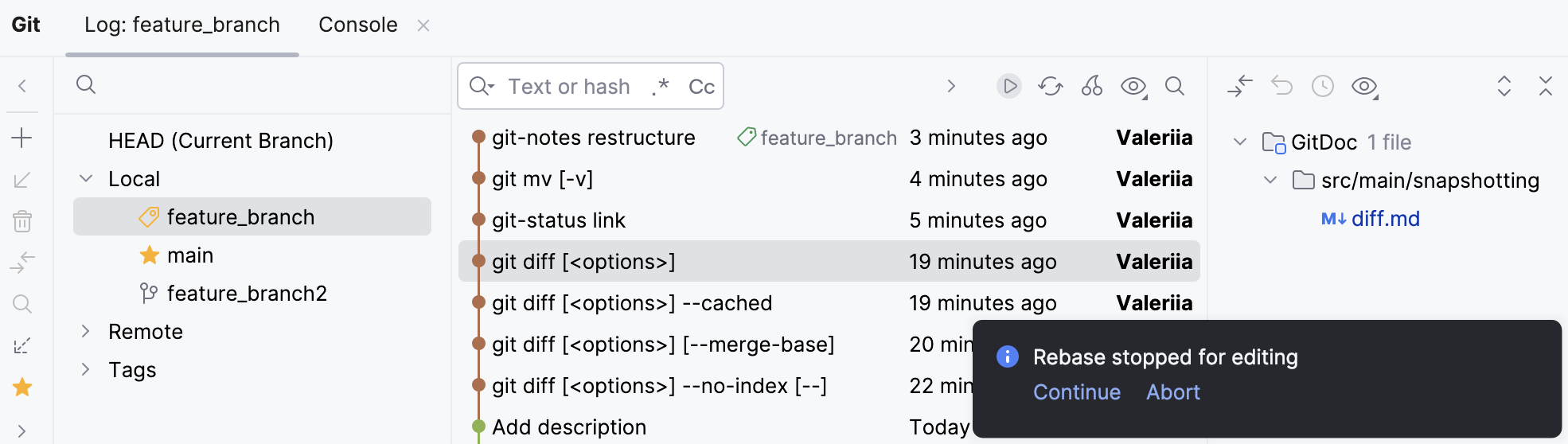
Task: Click the Show Diff arrows icon
Action: pyautogui.click(x=1240, y=86)
